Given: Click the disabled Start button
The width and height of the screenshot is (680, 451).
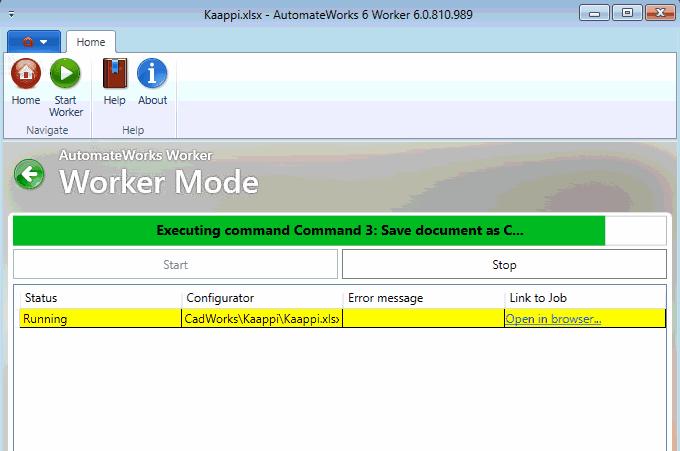Looking at the screenshot, I should click(175, 265).
